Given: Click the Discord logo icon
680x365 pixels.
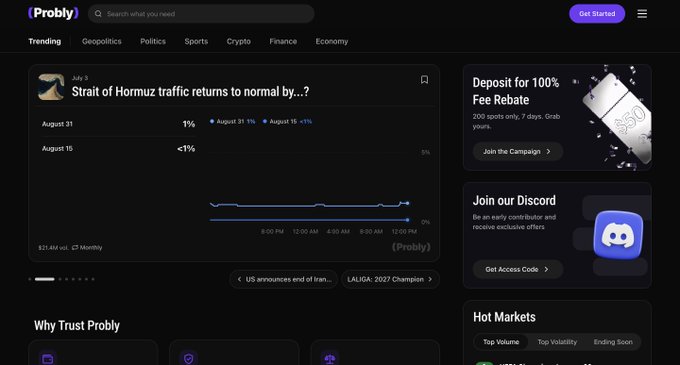Looking at the screenshot, I should (x=618, y=235).
